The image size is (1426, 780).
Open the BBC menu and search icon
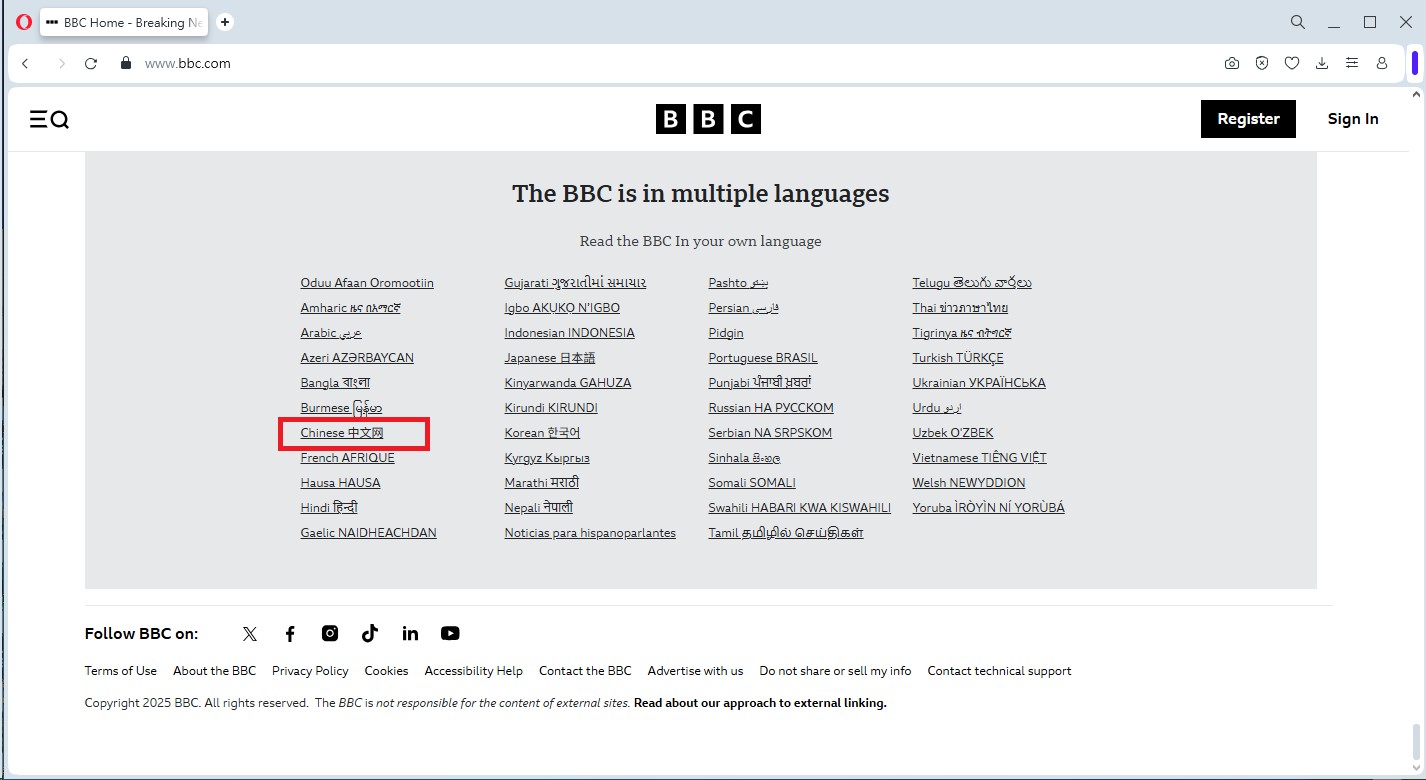point(49,120)
